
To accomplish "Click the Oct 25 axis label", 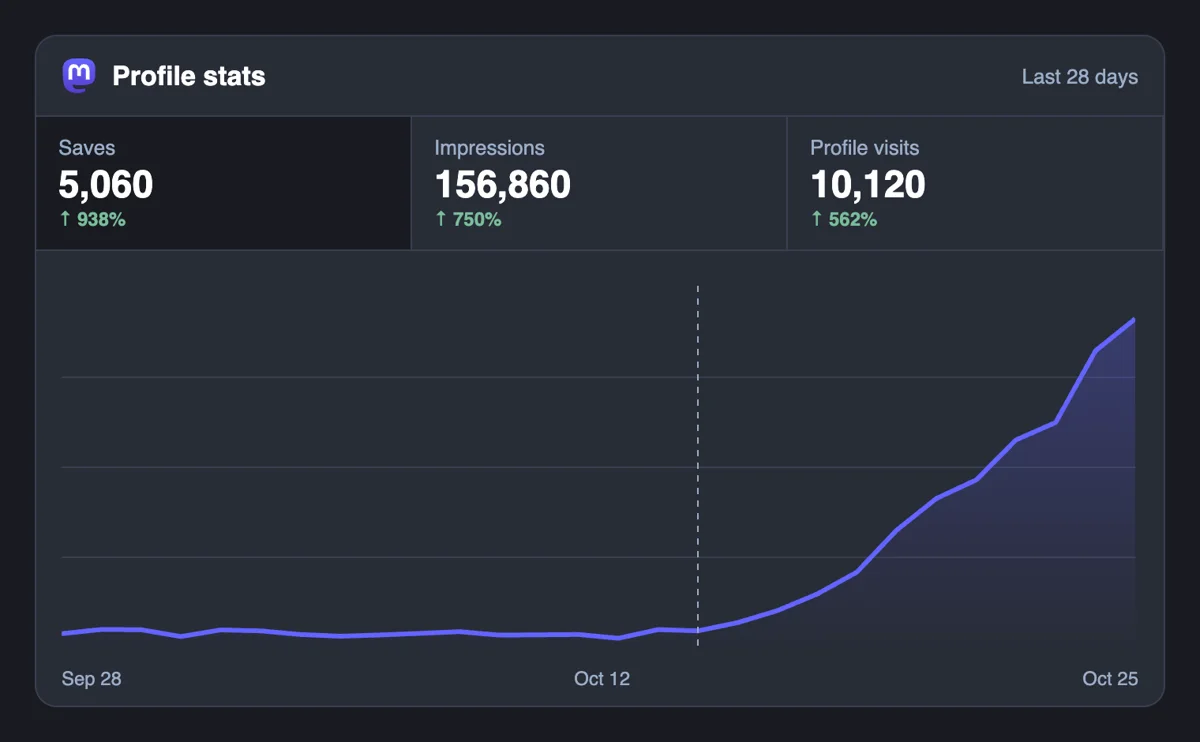I will (1110, 678).
